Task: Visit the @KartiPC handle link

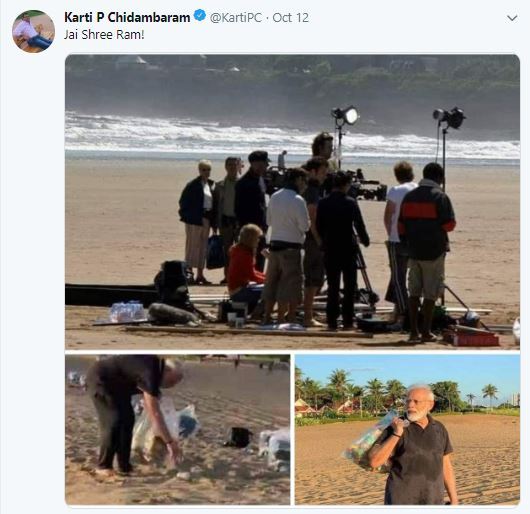Action: tap(236, 18)
